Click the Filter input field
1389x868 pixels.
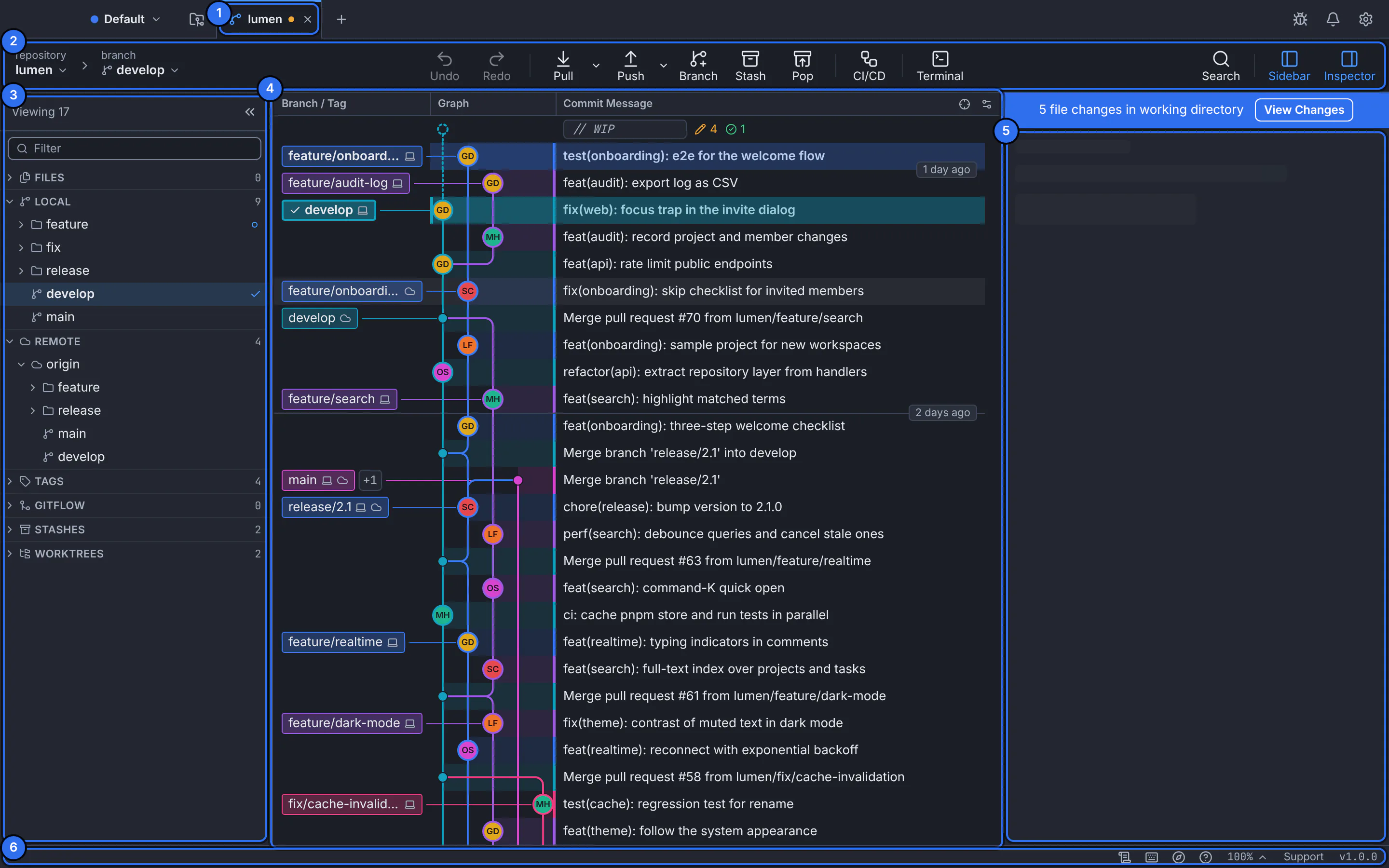[134, 149]
